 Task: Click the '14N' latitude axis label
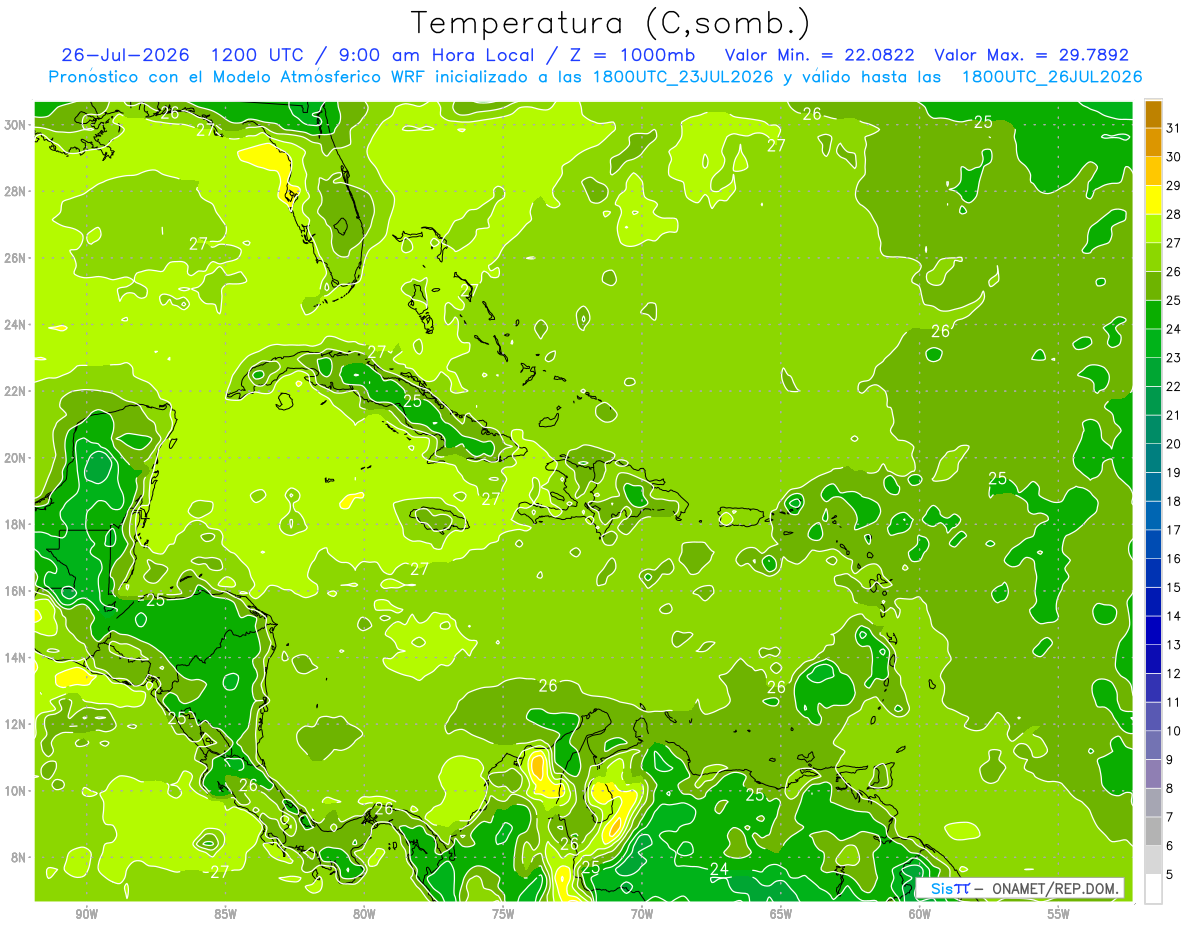pos(17,657)
